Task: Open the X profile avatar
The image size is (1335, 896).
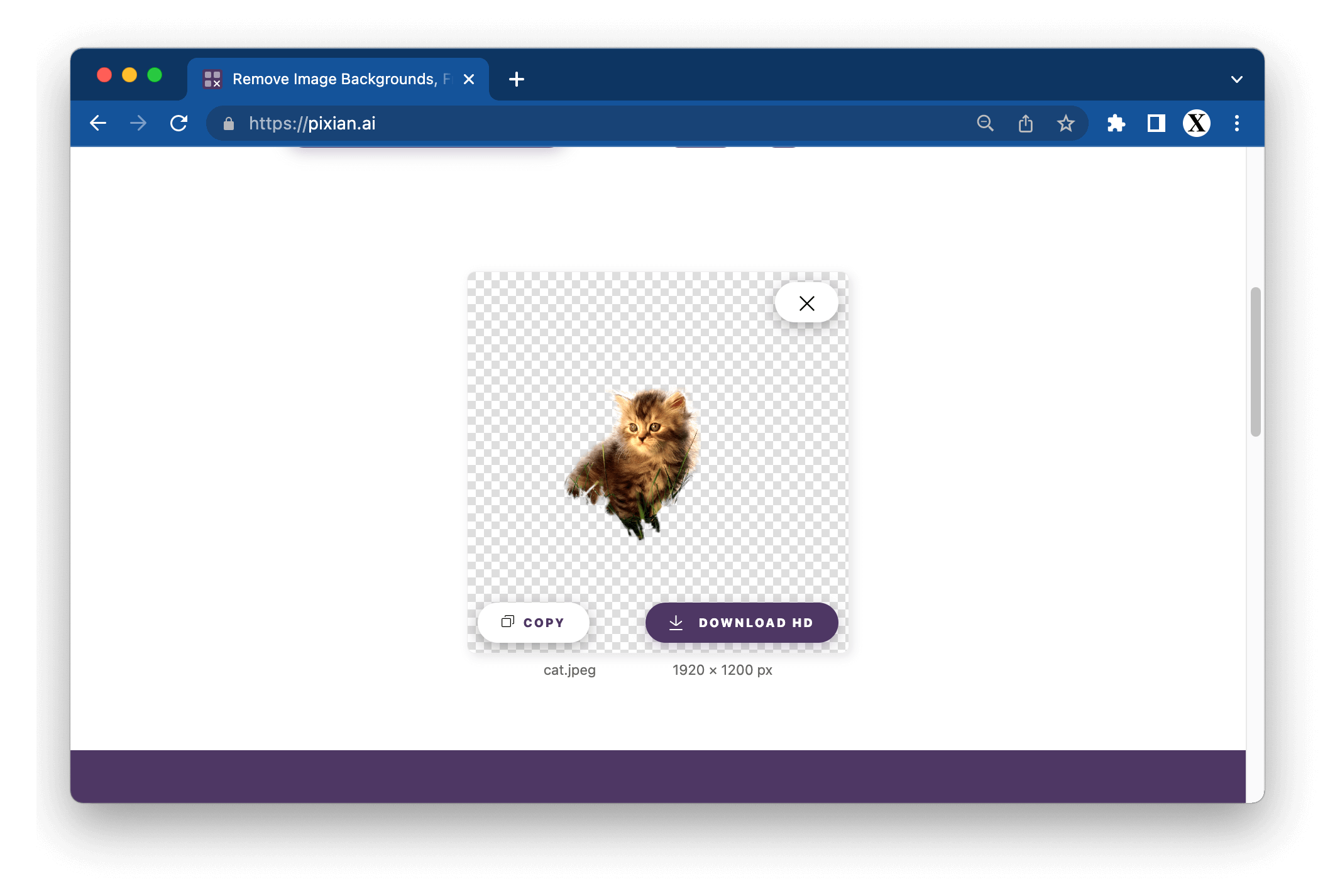Action: (1196, 123)
